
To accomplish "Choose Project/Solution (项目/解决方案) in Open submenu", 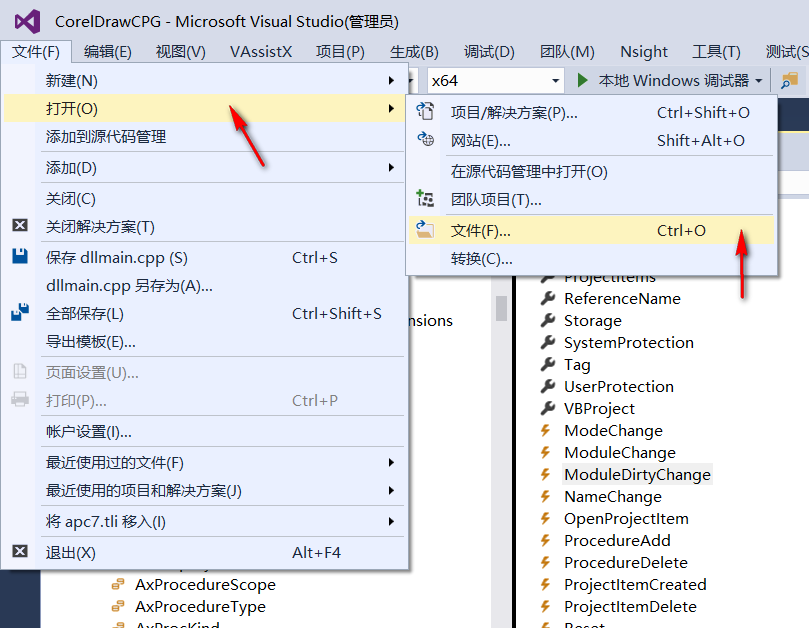I will [x=592, y=112].
